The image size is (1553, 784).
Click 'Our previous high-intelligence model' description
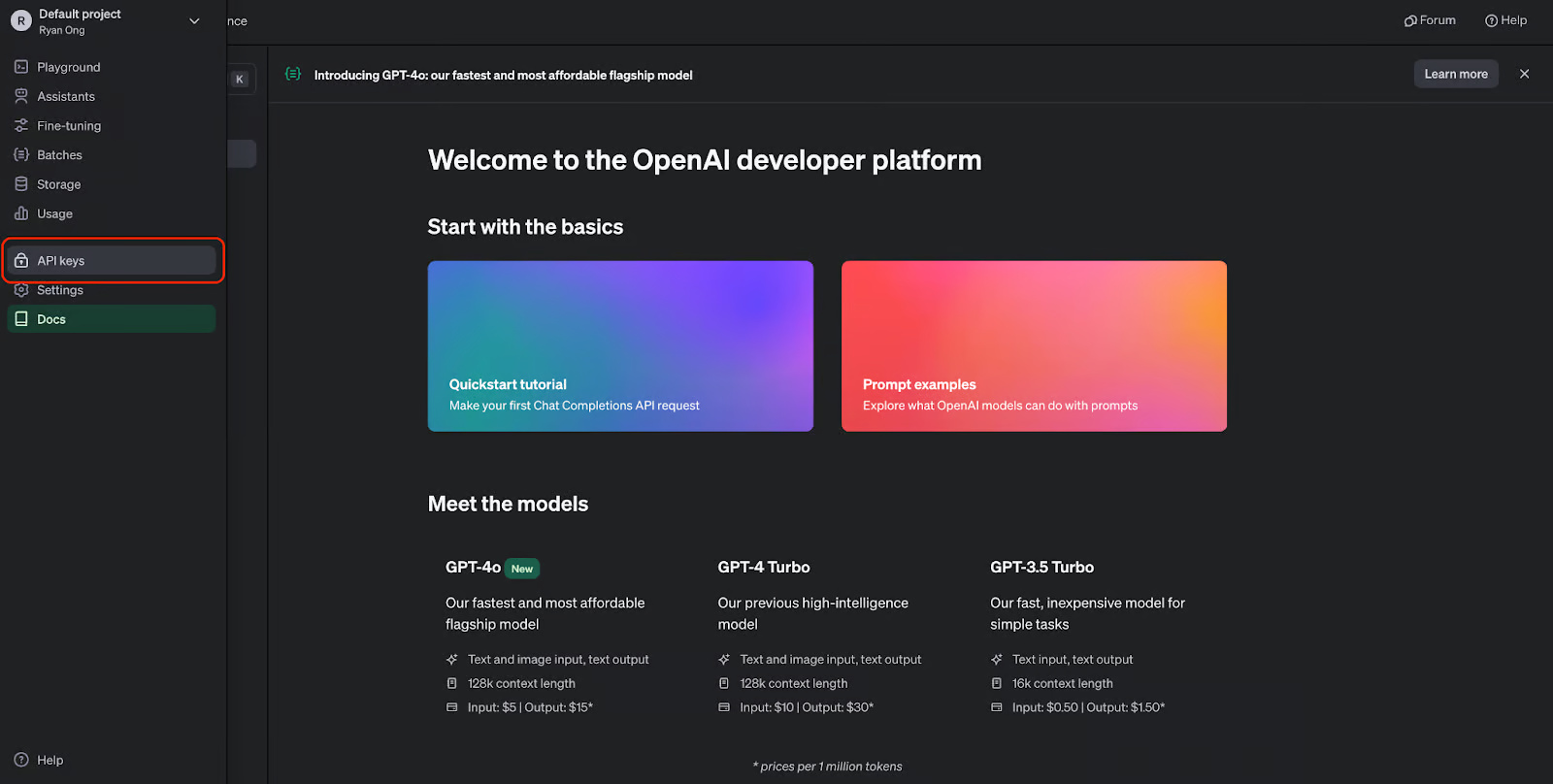pyautogui.click(x=813, y=613)
